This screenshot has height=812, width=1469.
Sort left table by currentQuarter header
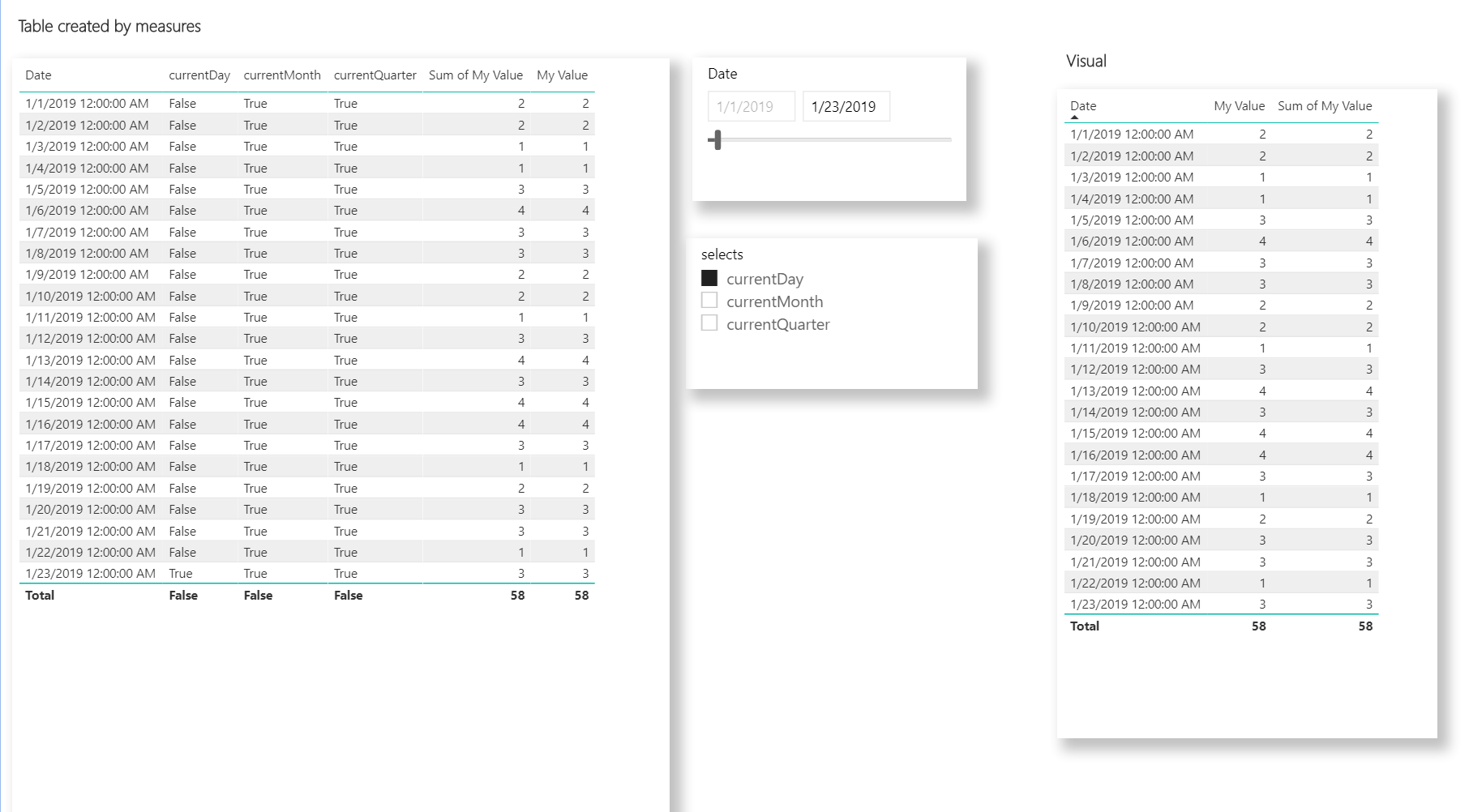tap(375, 75)
